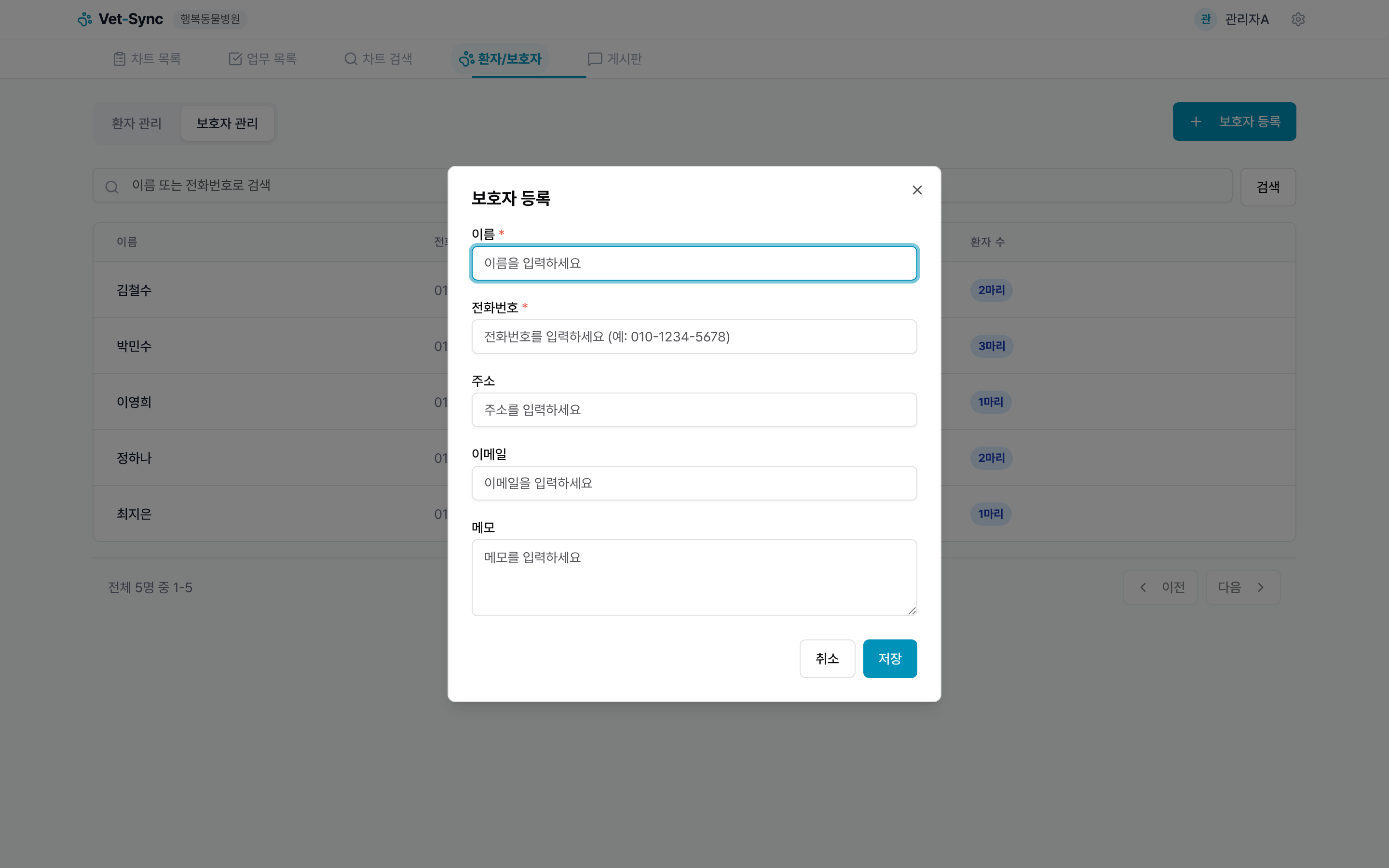The height and width of the screenshot is (868, 1389).
Task: Open the settings gear icon
Action: tap(1298, 19)
